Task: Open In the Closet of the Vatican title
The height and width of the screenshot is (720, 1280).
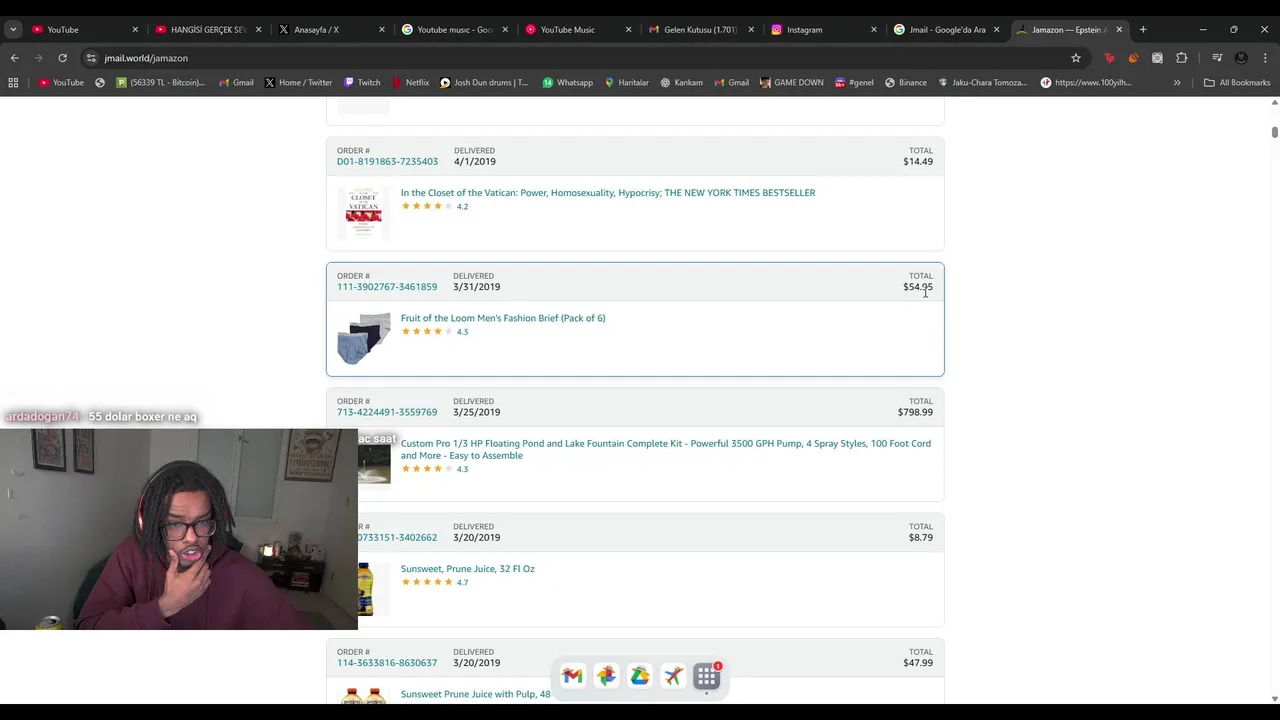Action: (x=608, y=193)
